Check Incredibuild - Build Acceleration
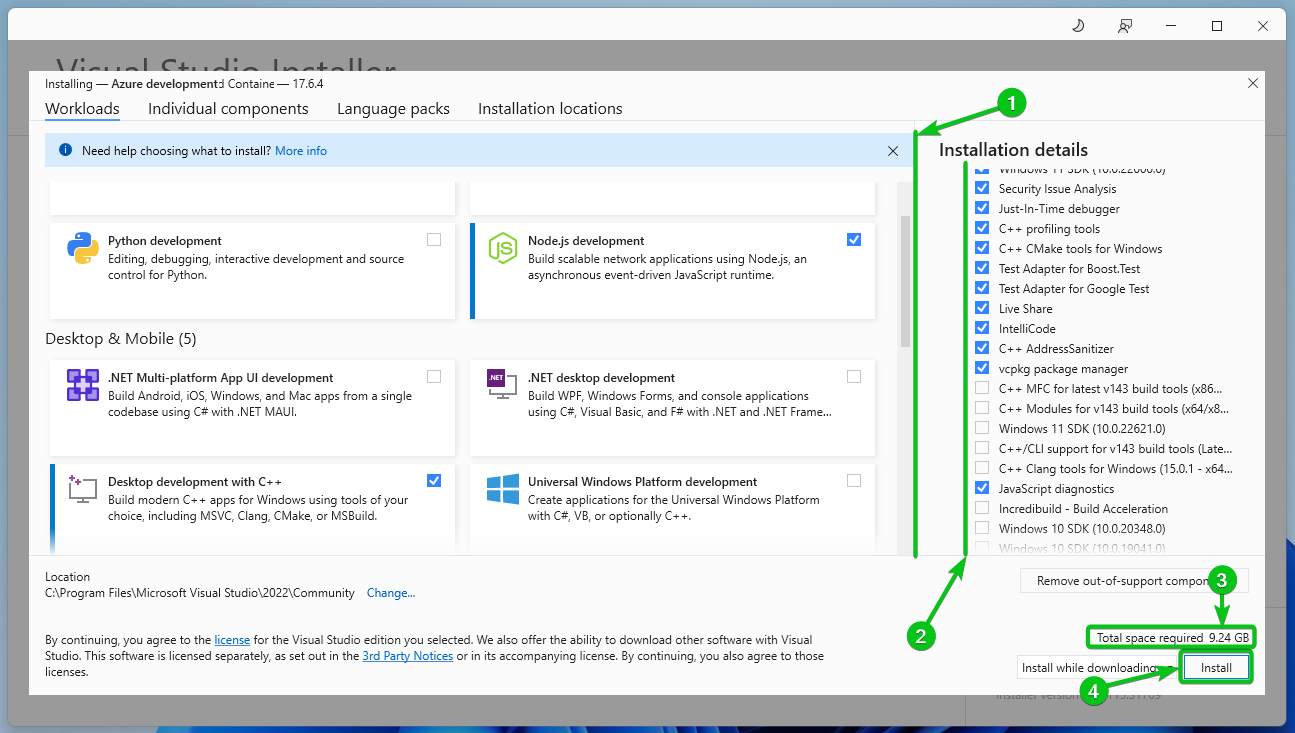The image size is (1295, 733). pos(982,508)
